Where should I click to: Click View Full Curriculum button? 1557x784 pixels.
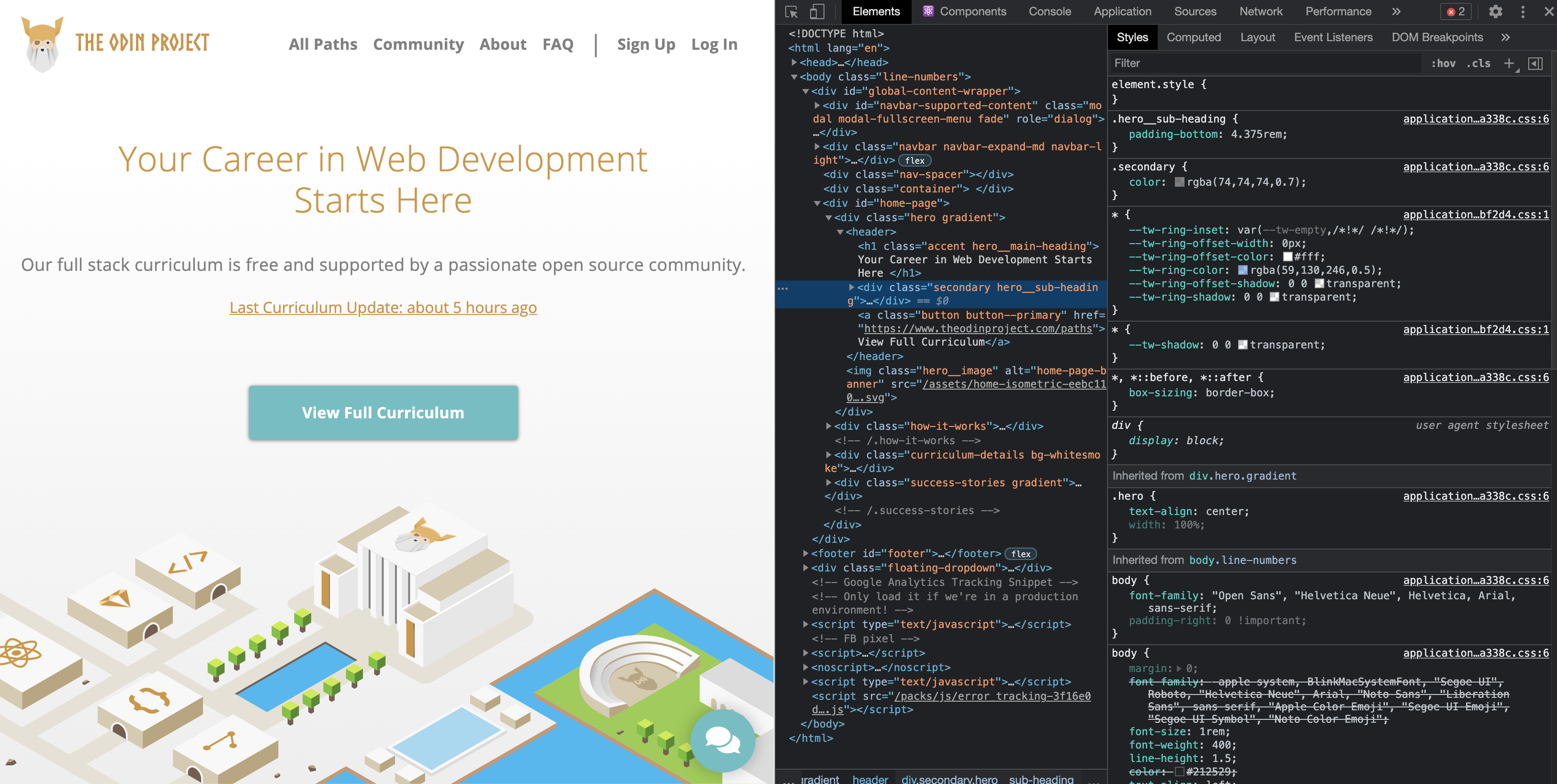click(383, 413)
